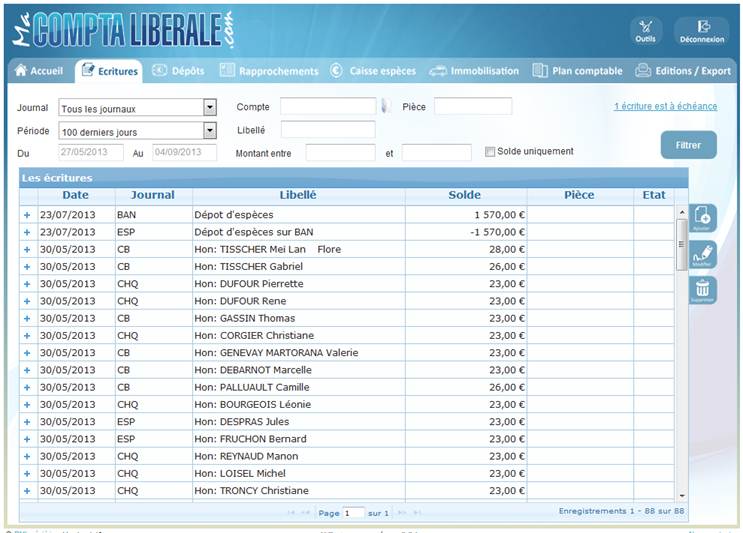Open the Plan comptable tab

click(x=577, y=71)
